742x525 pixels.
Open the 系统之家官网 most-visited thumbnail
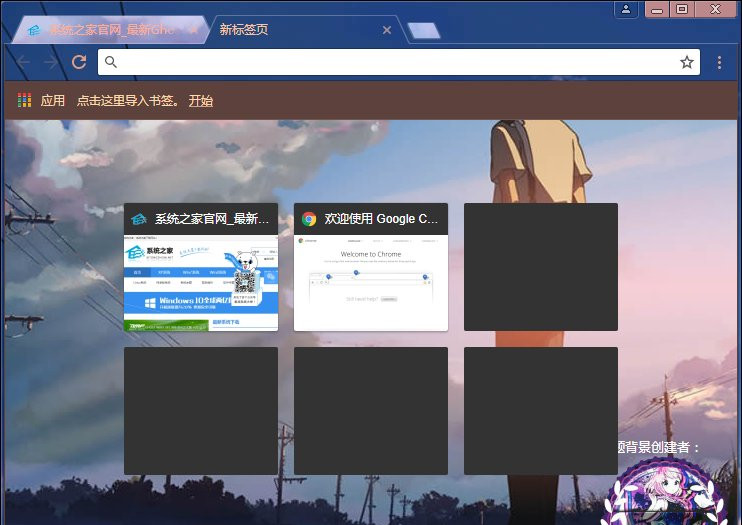201,267
